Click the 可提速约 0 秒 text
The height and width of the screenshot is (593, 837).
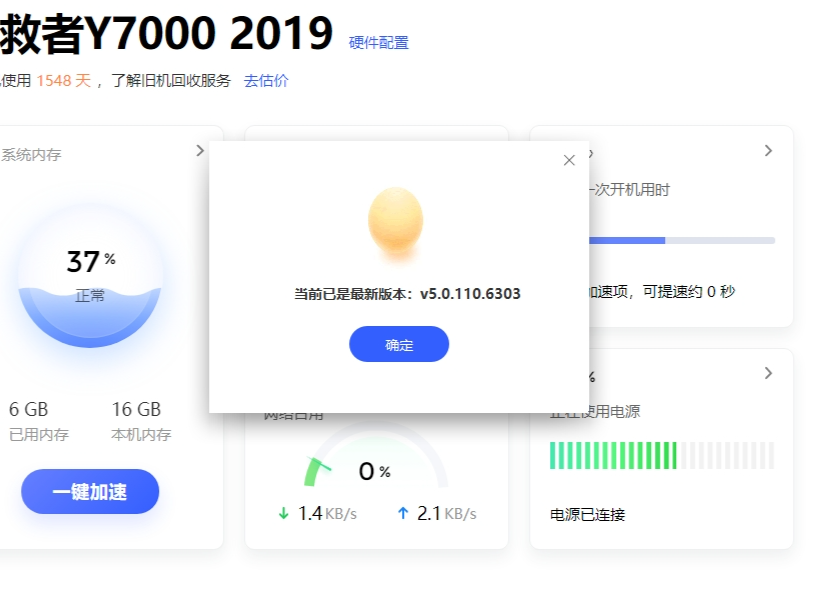tap(689, 291)
